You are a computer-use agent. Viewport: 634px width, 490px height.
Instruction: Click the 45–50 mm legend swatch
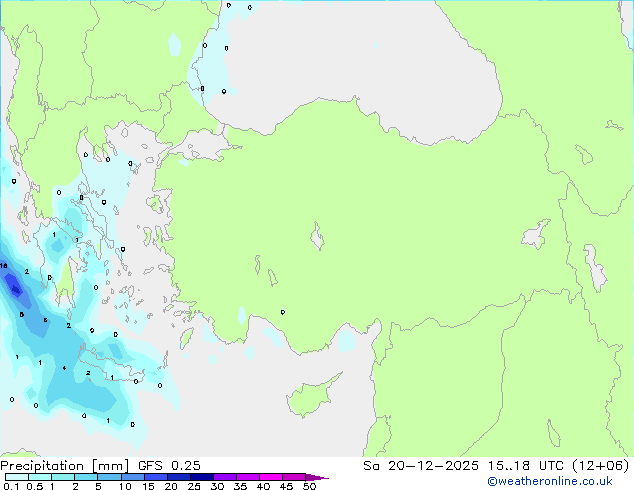pyautogui.click(x=294, y=477)
